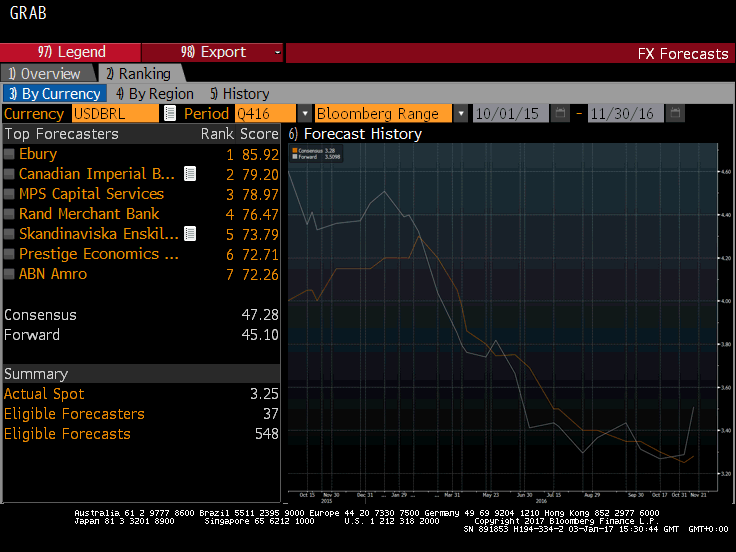
Task: Select the By Currency sub-tab
Action: (55, 93)
